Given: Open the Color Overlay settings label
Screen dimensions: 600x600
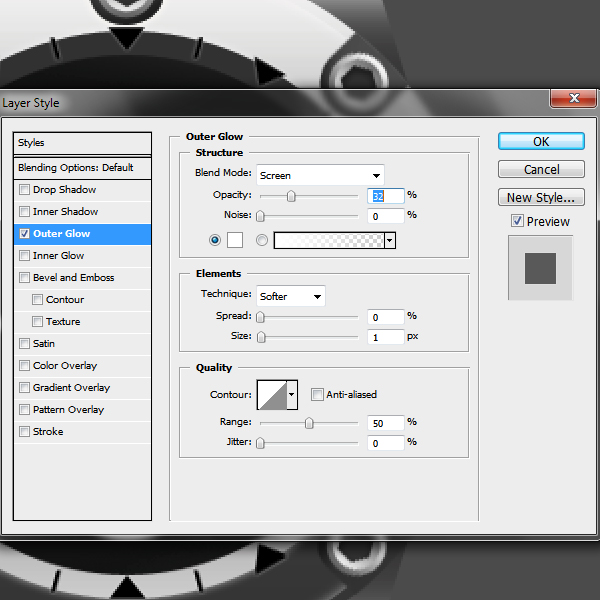Looking at the screenshot, I should (65, 365).
